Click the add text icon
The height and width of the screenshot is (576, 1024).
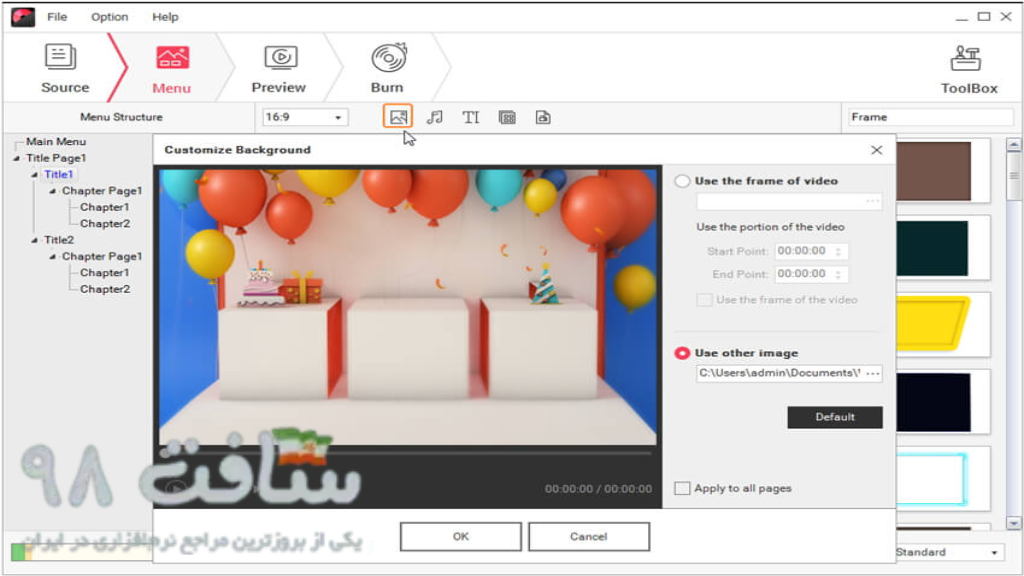pos(471,117)
